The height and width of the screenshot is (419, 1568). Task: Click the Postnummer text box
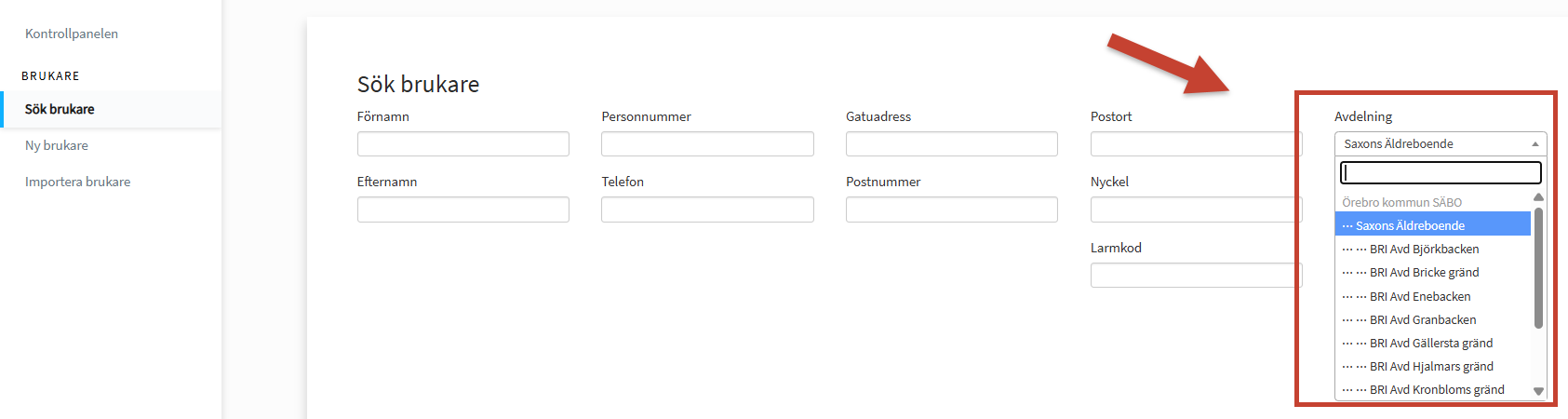point(952,209)
